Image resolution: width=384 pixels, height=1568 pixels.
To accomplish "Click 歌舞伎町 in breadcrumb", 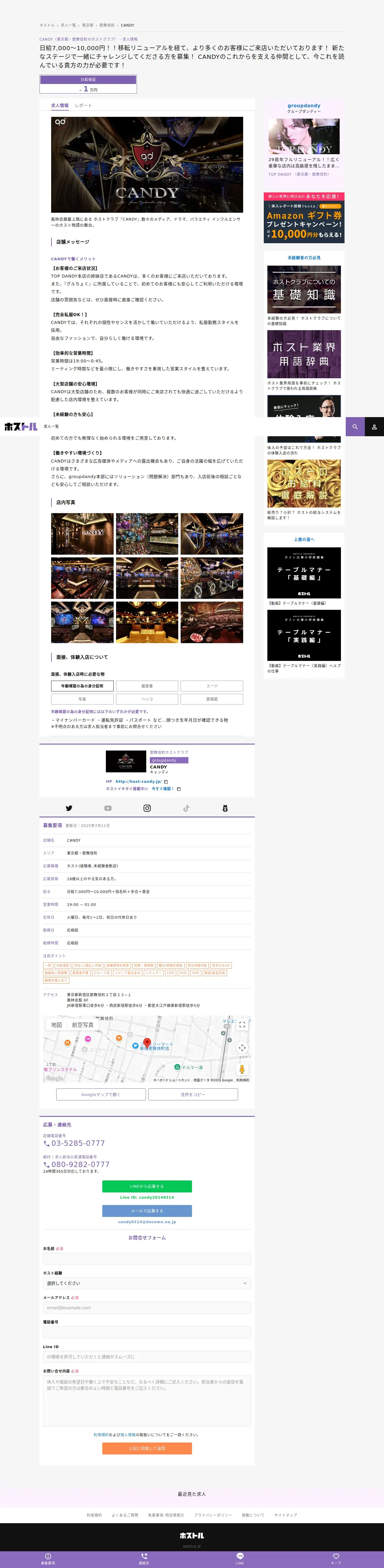I will click(x=107, y=26).
